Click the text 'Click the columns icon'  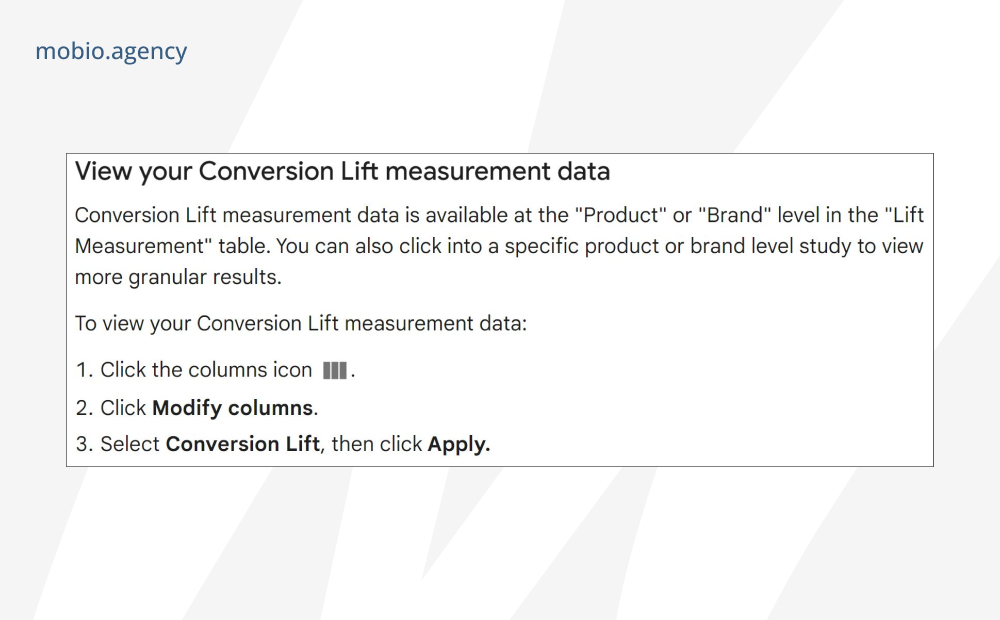click(206, 370)
